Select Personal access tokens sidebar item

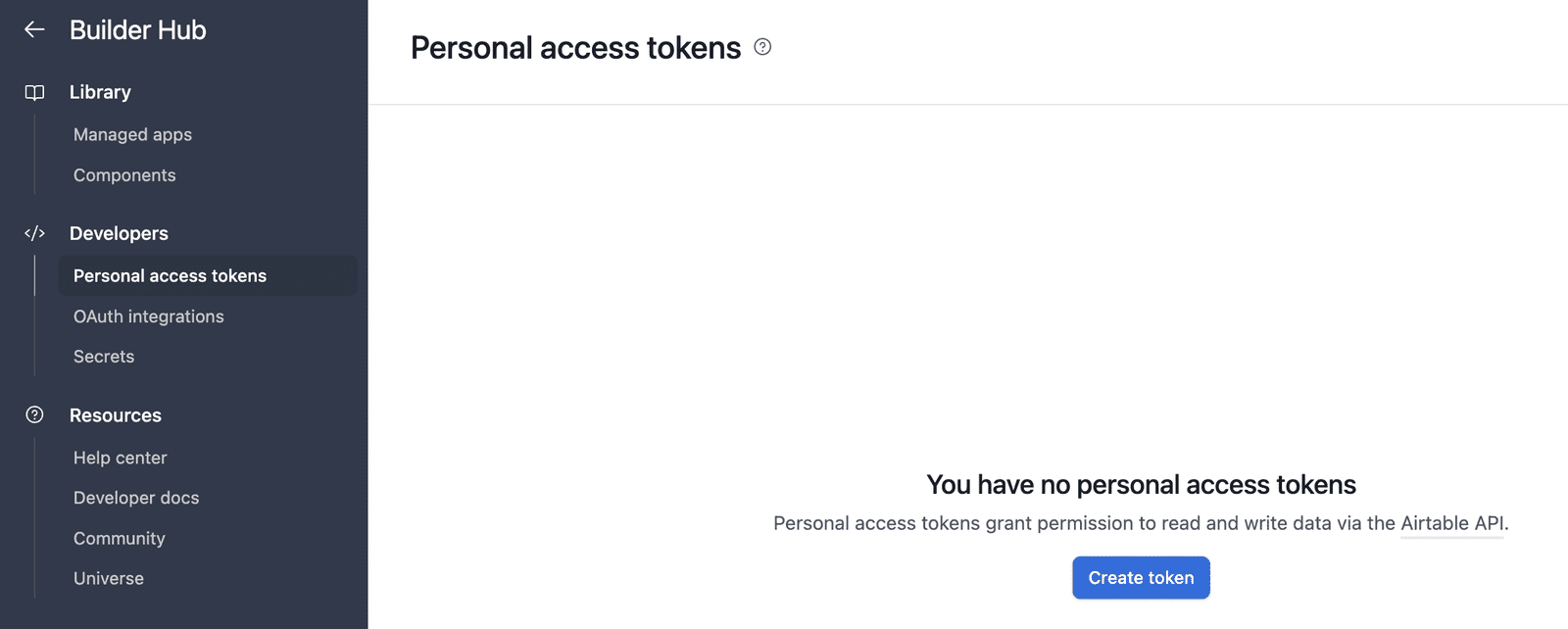coord(208,276)
